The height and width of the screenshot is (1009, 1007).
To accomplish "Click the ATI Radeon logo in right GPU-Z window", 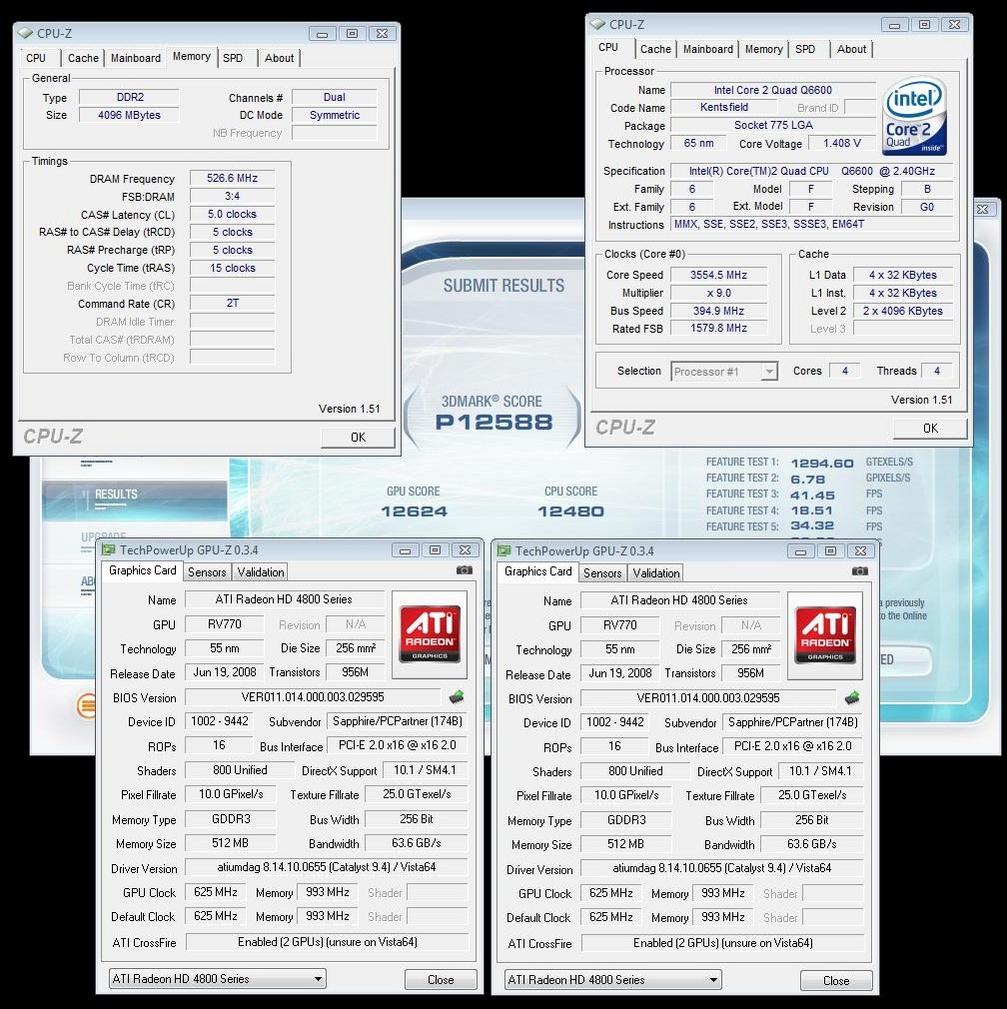I will click(x=826, y=634).
